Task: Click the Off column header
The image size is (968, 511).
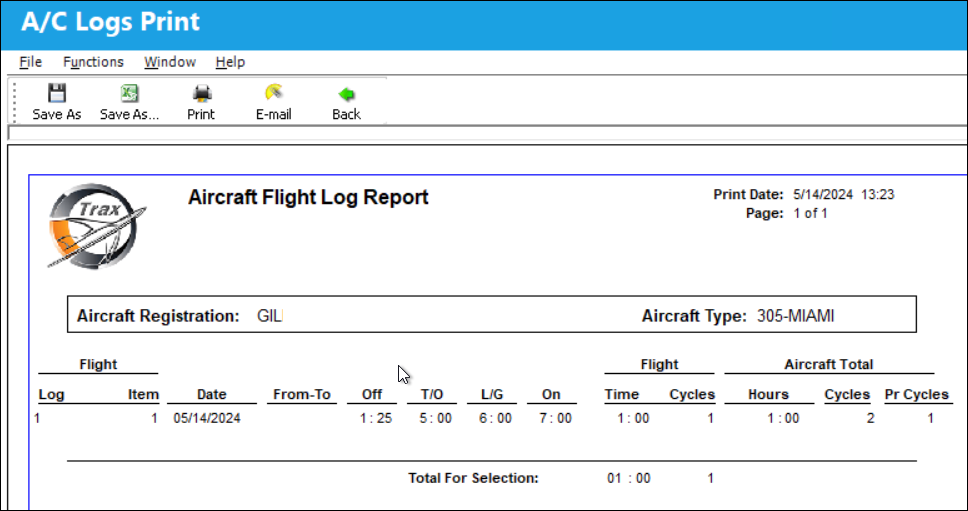Action: click(372, 394)
